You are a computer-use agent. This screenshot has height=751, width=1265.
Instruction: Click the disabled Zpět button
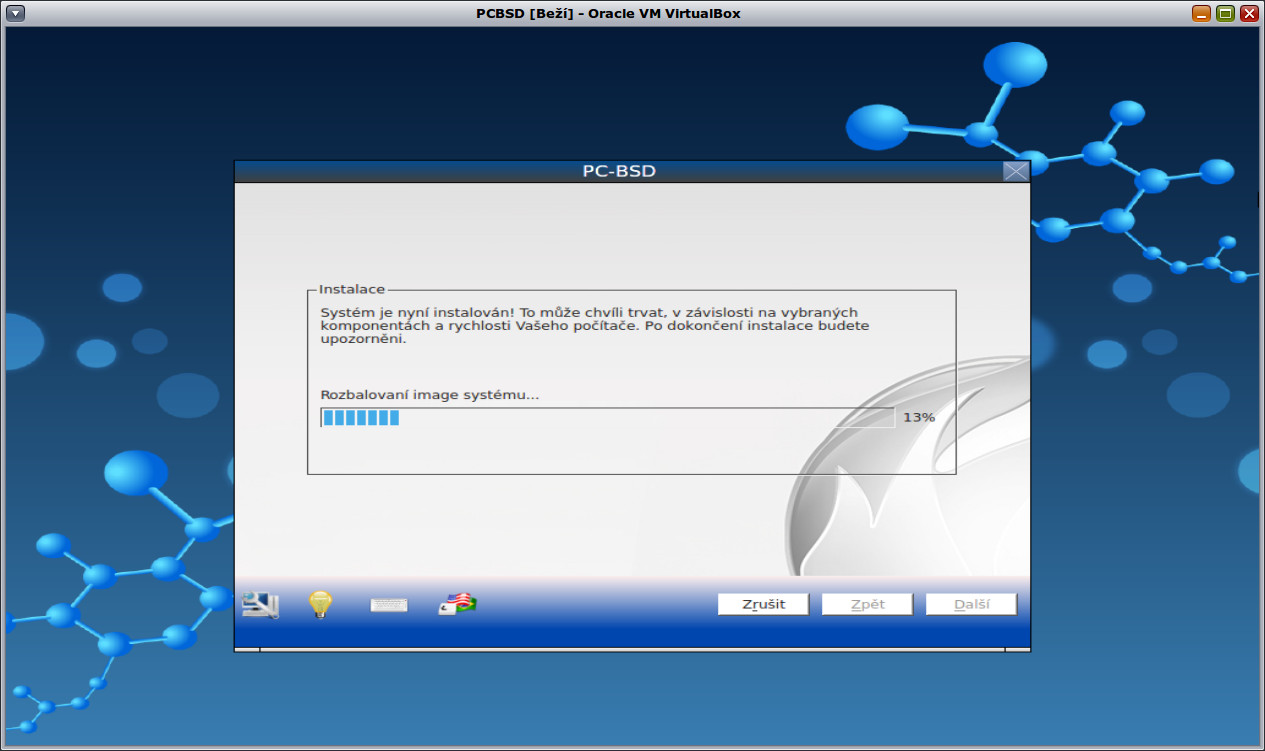(866, 603)
